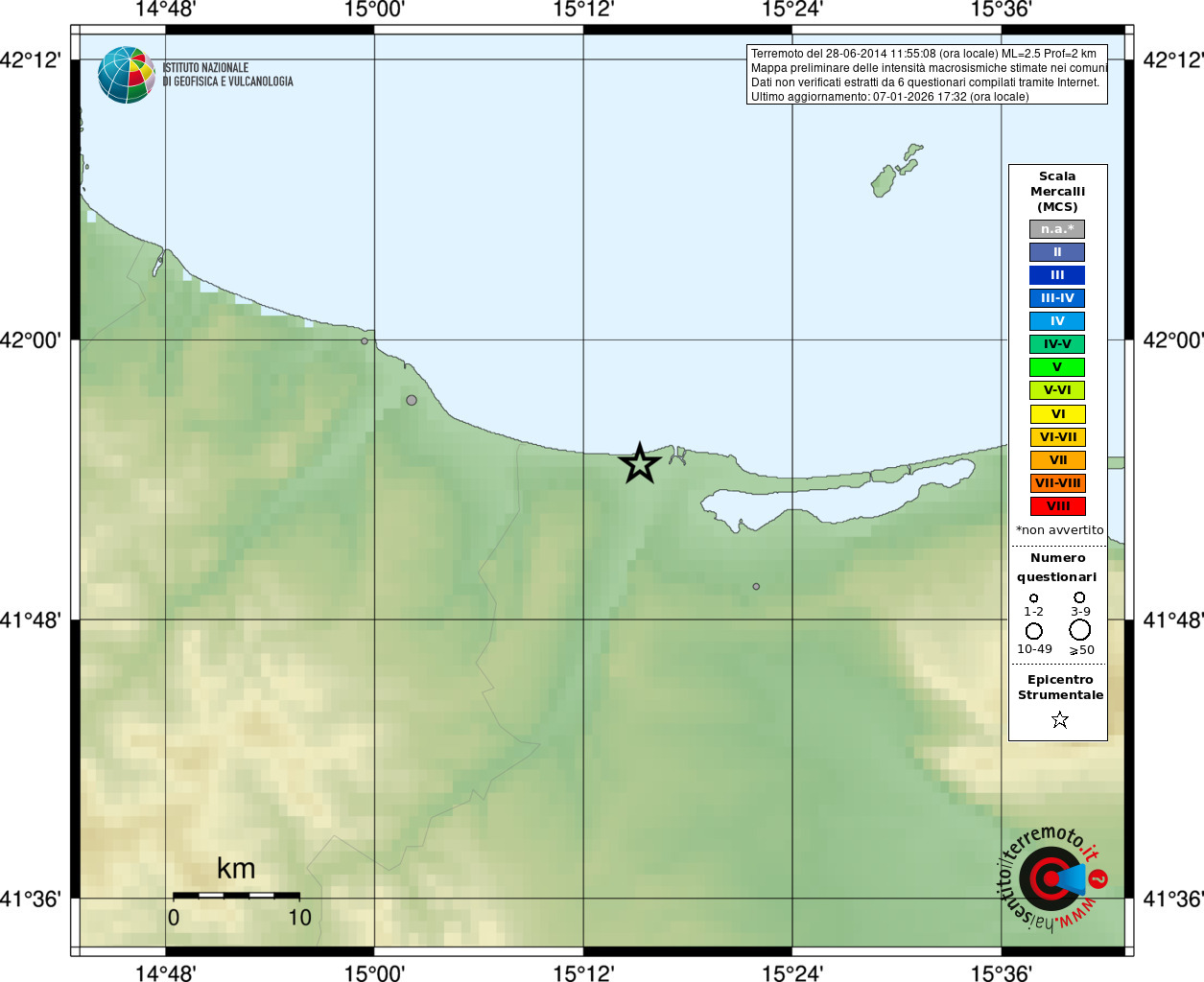Click the Tremiti islands on map
The height and width of the screenshot is (982, 1204).
896,171
